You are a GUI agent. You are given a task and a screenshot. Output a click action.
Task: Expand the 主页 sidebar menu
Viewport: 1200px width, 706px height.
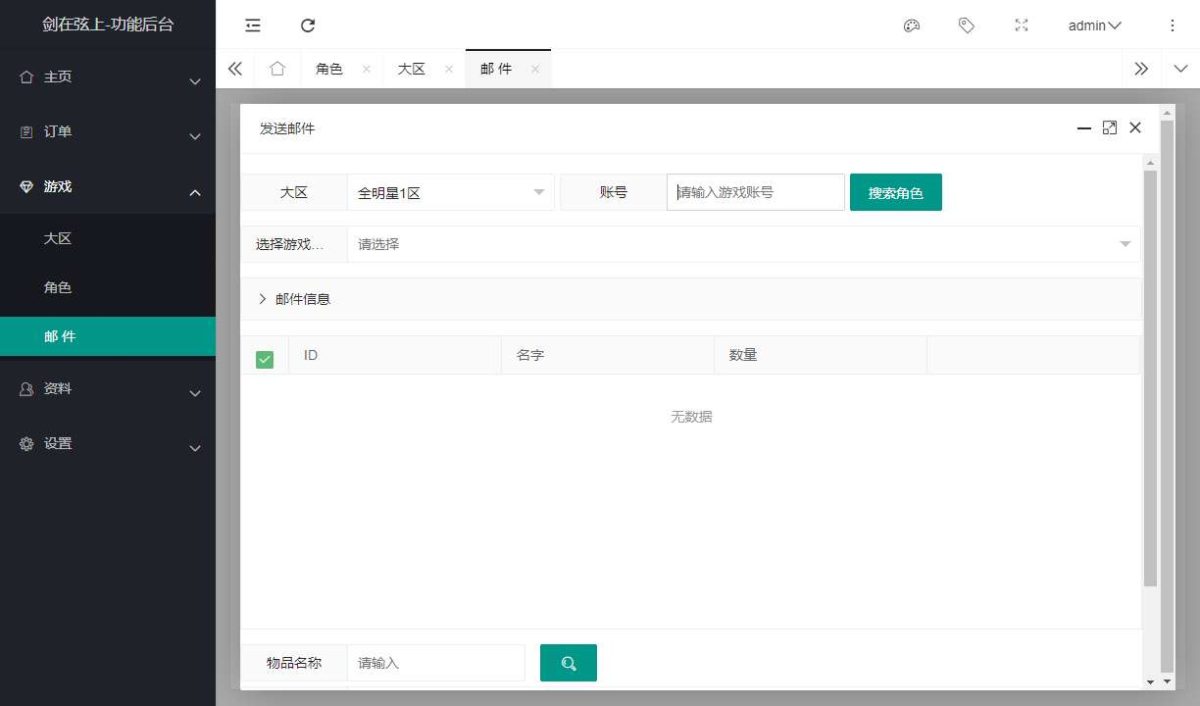click(x=108, y=77)
